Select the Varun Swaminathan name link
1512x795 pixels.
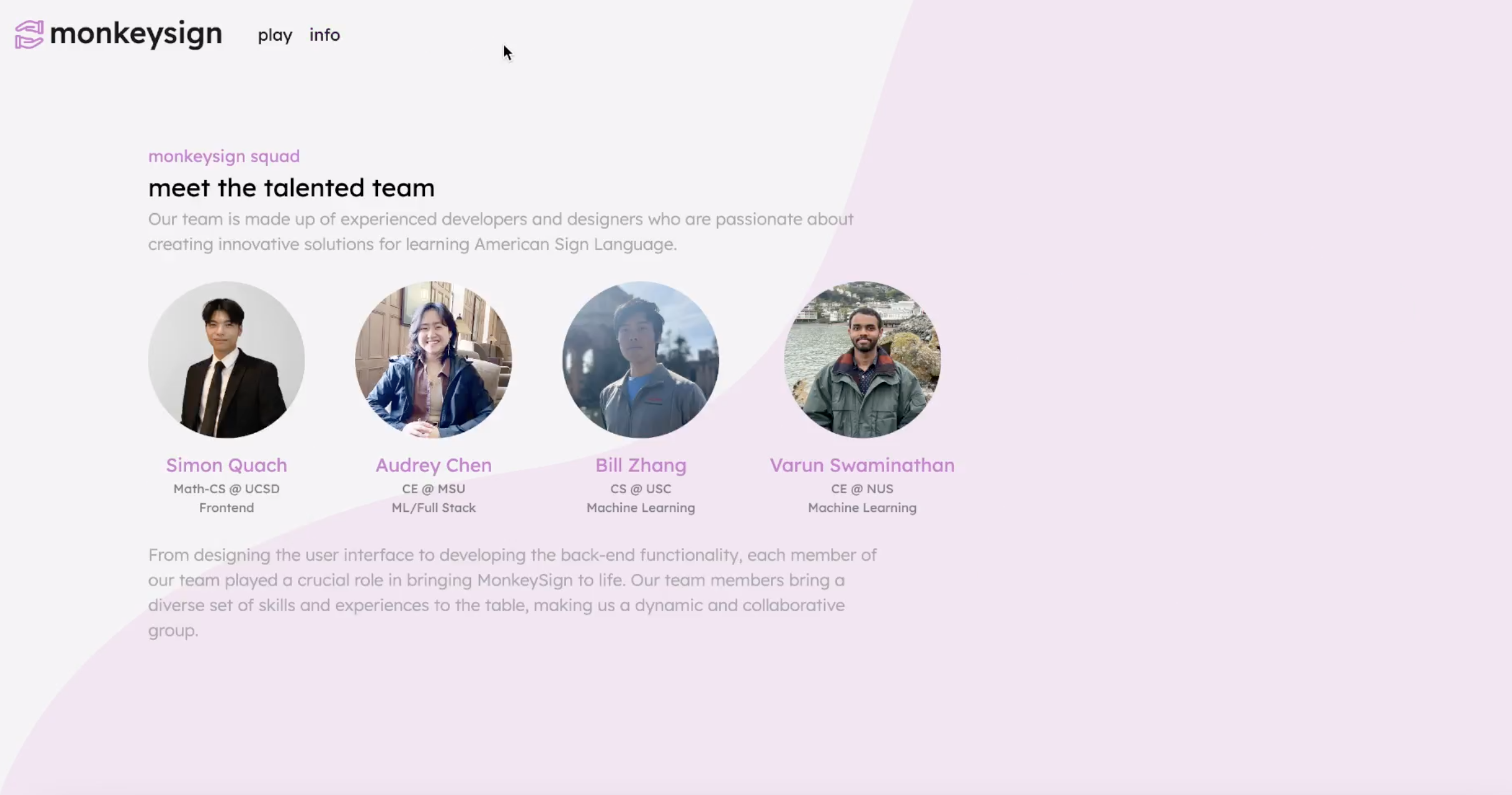(862, 465)
